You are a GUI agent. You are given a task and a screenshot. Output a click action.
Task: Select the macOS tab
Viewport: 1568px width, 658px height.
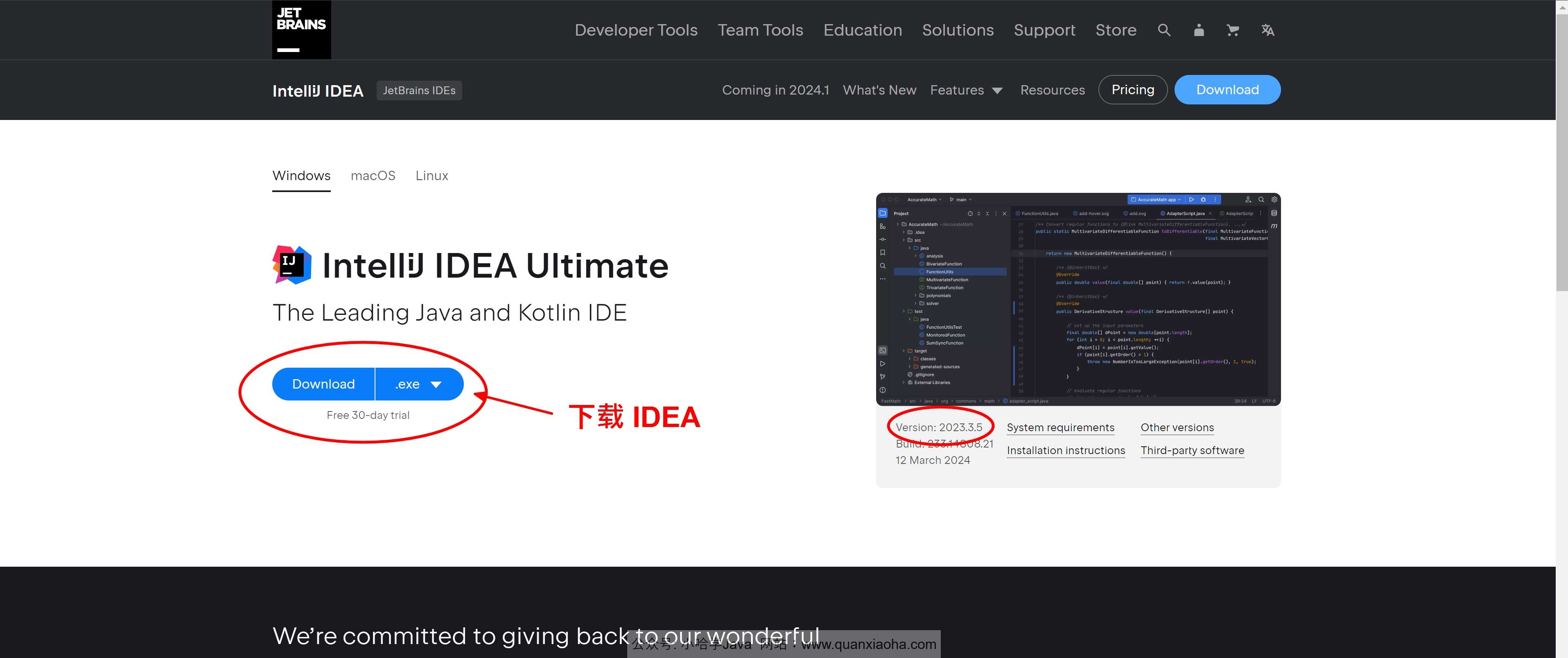pyautogui.click(x=373, y=176)
